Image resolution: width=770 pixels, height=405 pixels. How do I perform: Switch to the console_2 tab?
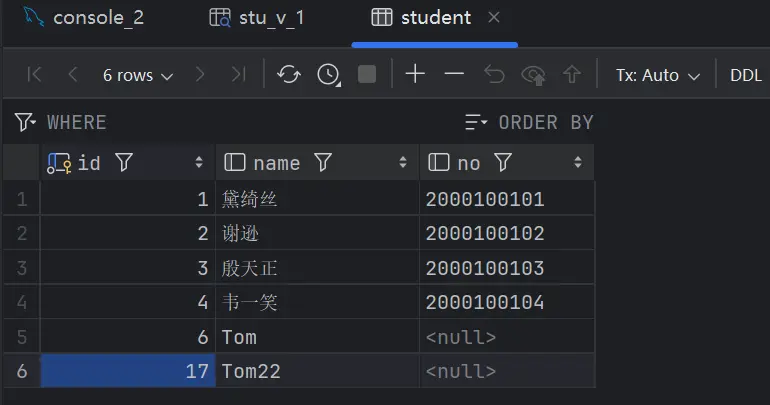coord(90,18)
